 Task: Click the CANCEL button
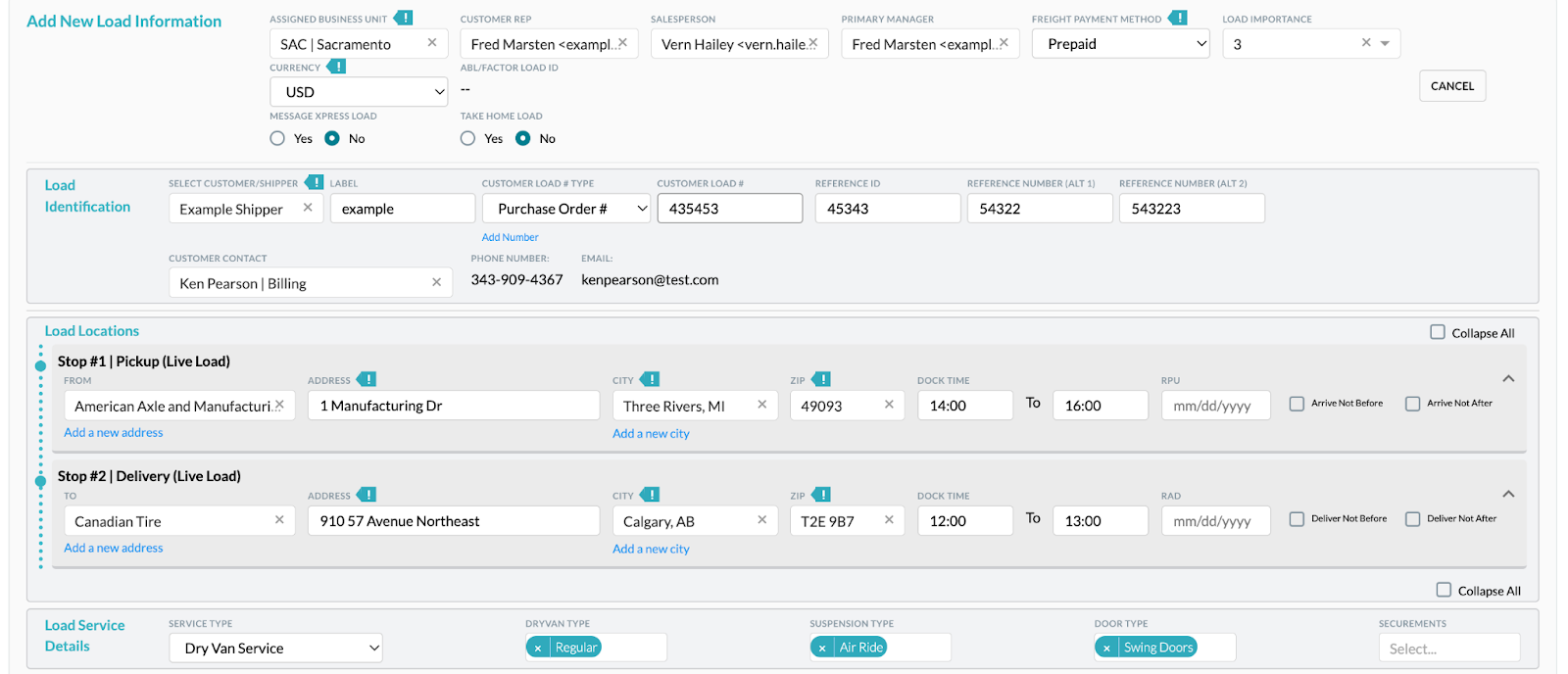(1452, 86)
